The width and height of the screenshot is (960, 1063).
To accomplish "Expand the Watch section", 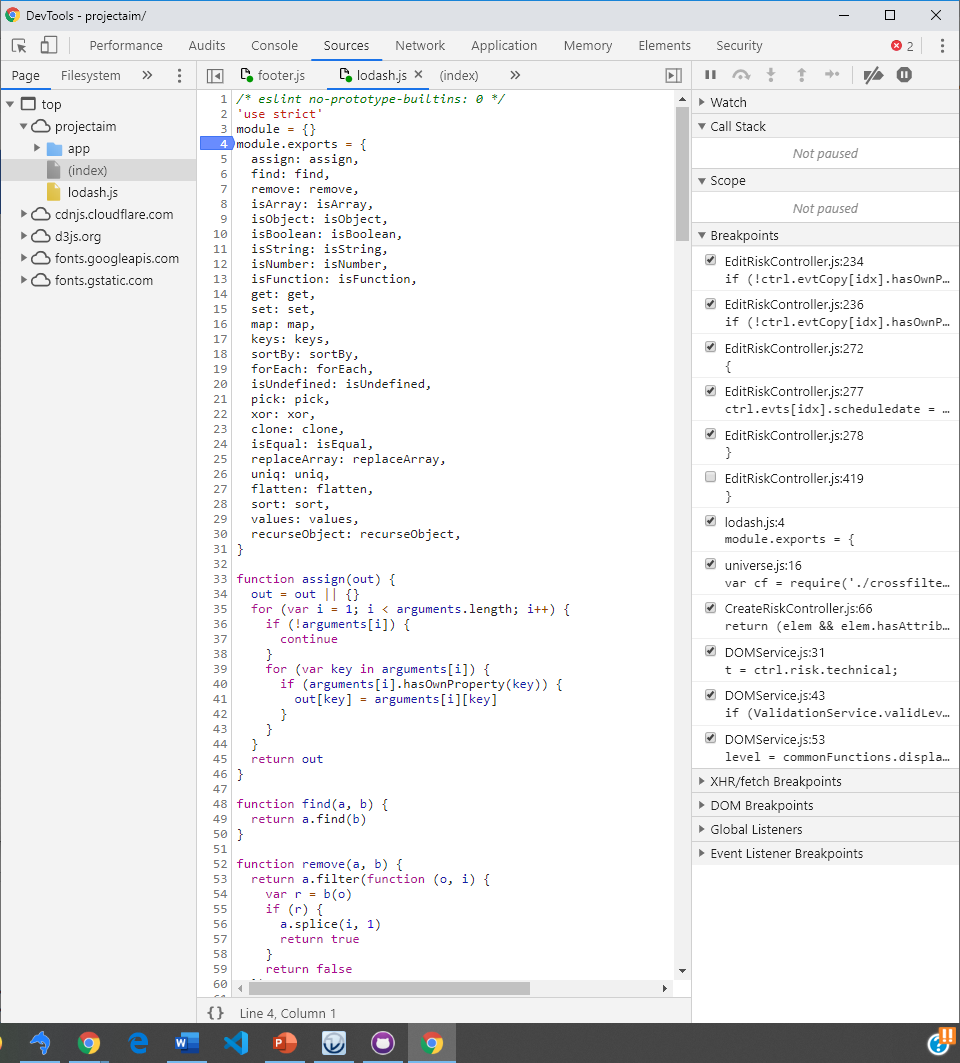I will pyautogui.click(x=728, y=102).
